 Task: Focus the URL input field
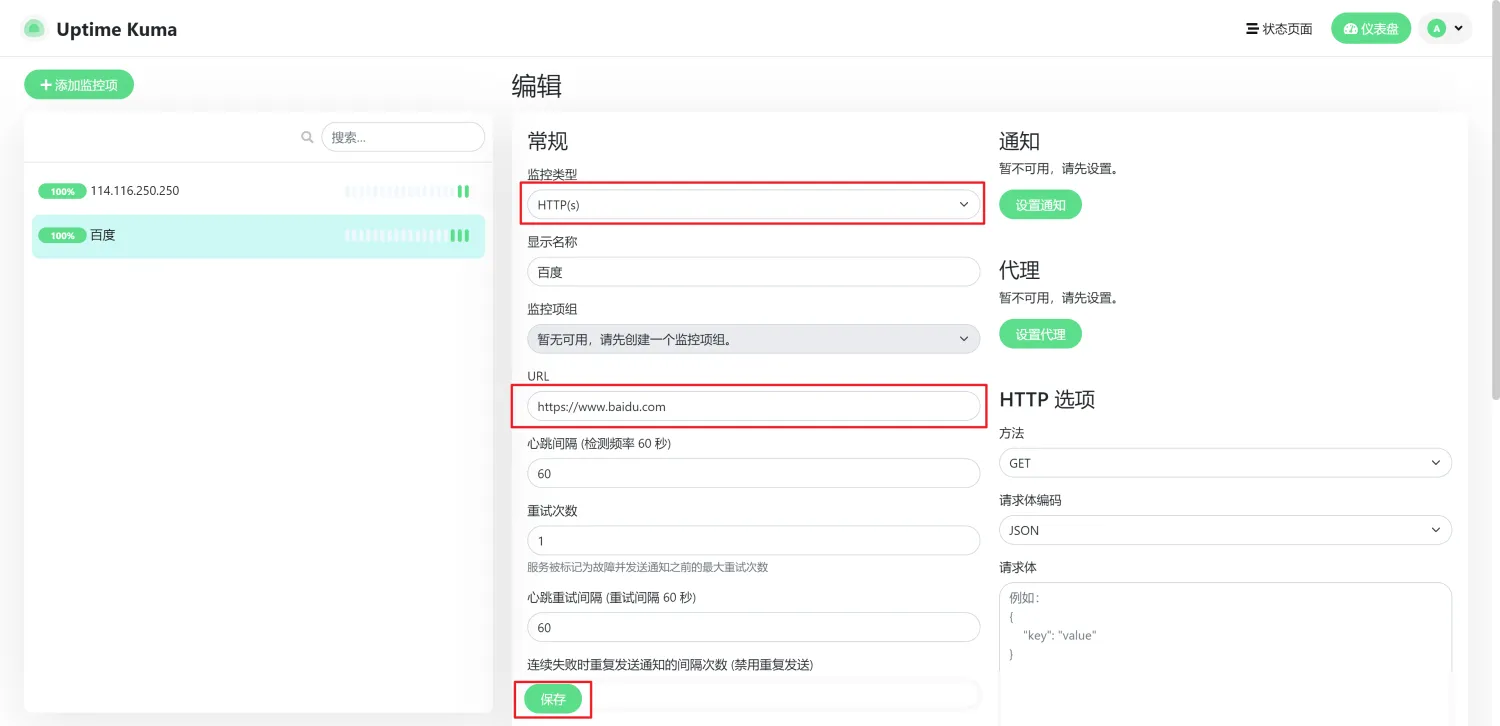pos(753,406)
